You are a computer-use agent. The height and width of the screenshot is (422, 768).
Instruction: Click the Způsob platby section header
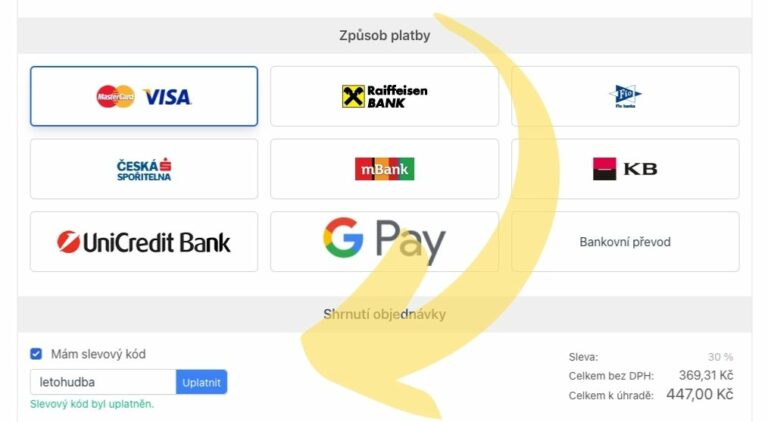(384, 35)
